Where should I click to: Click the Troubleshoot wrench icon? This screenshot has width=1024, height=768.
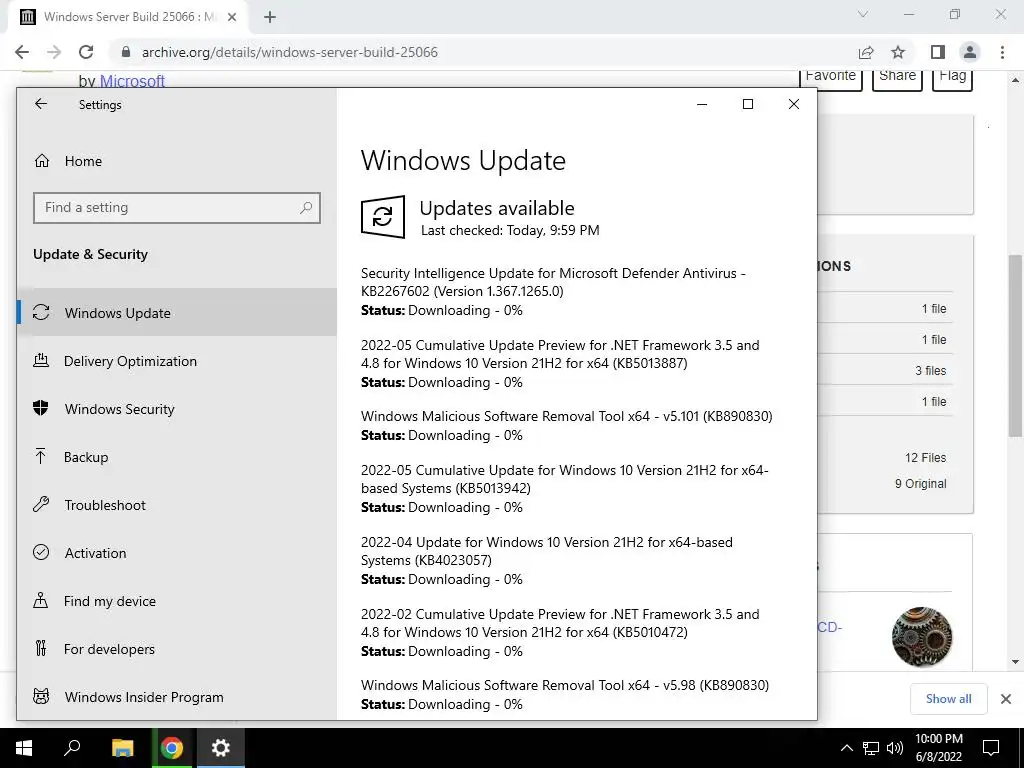pyautogui.click(x=41, y=504)
